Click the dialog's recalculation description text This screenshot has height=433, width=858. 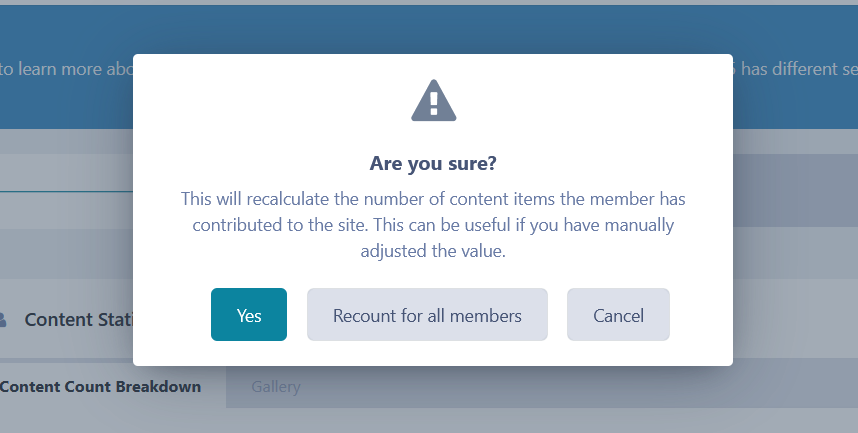point(433,225)
